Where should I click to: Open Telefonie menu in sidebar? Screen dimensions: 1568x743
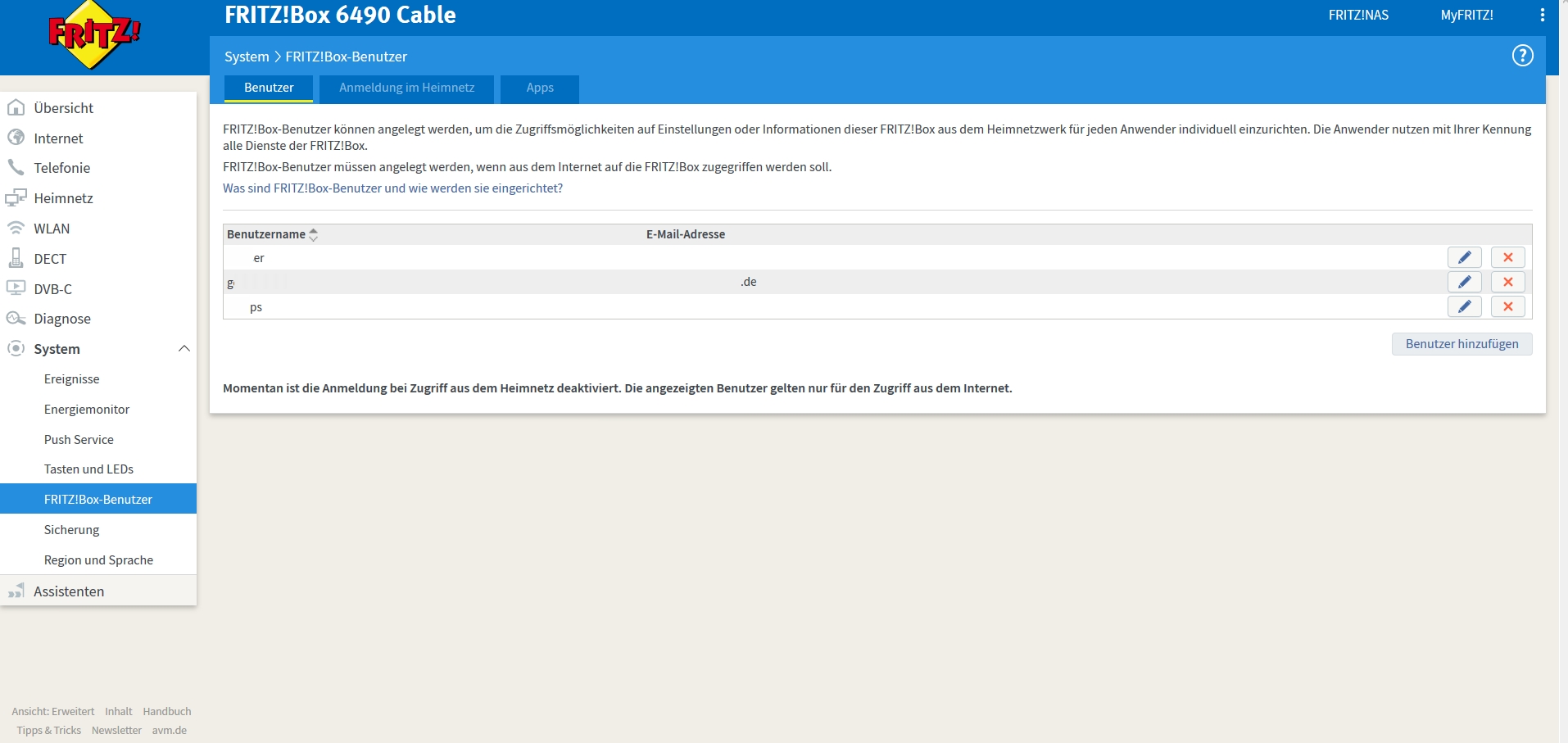tap(61, 168)
